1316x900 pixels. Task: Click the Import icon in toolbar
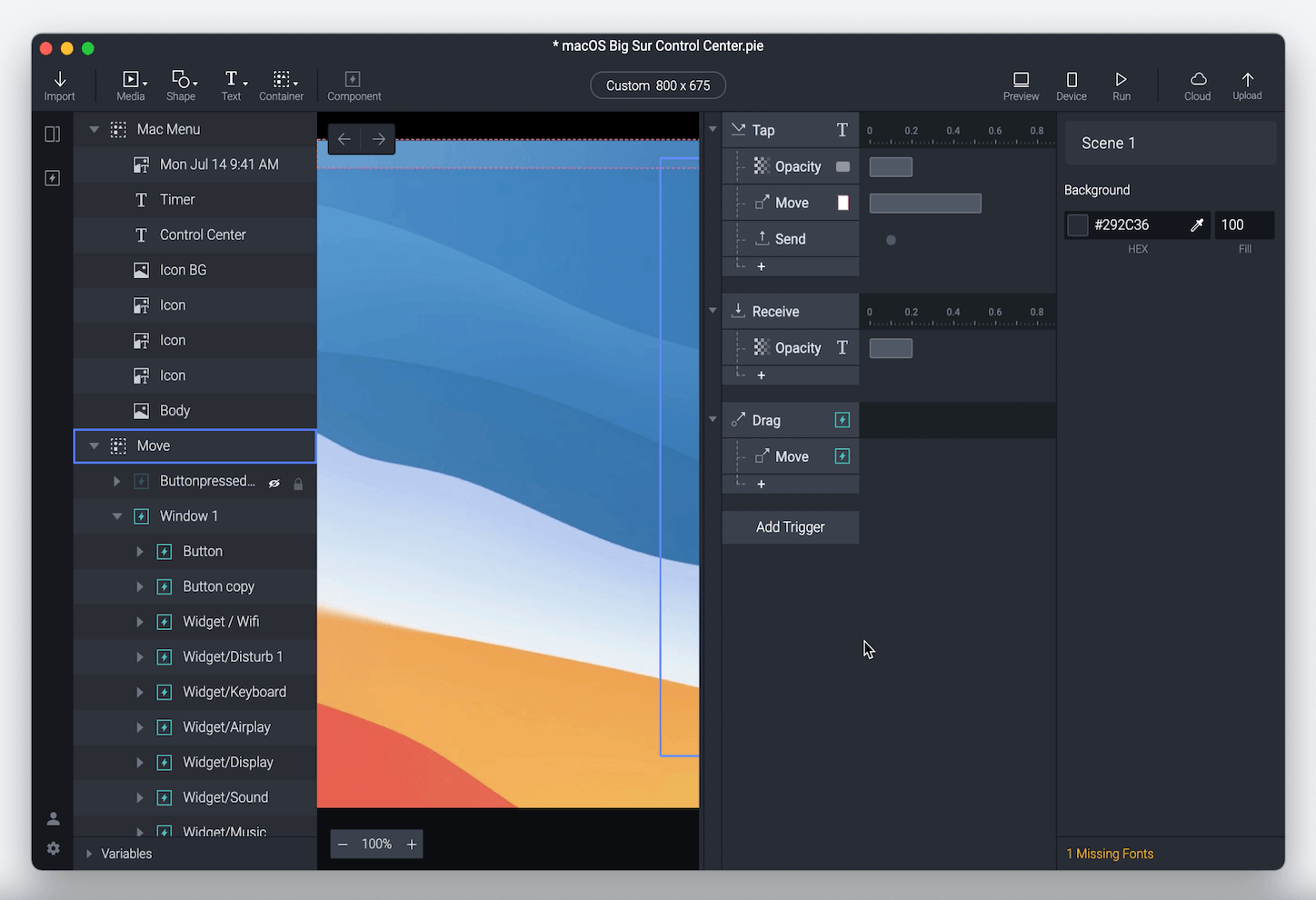pos(60,85)
